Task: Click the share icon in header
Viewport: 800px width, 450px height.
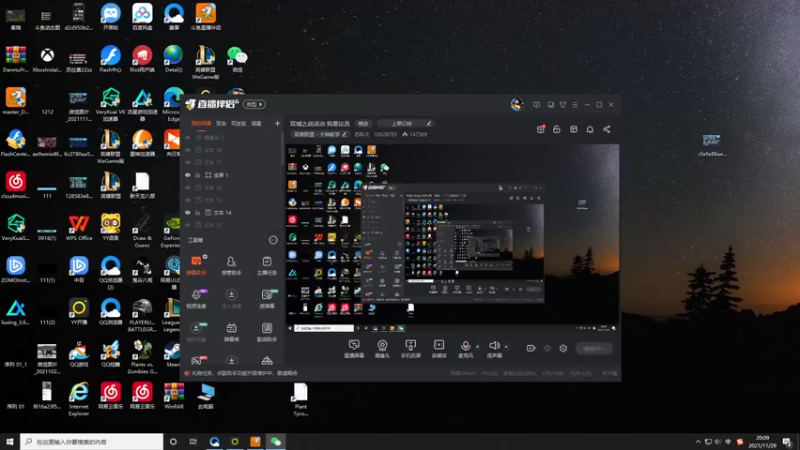Action: point(607,129)
